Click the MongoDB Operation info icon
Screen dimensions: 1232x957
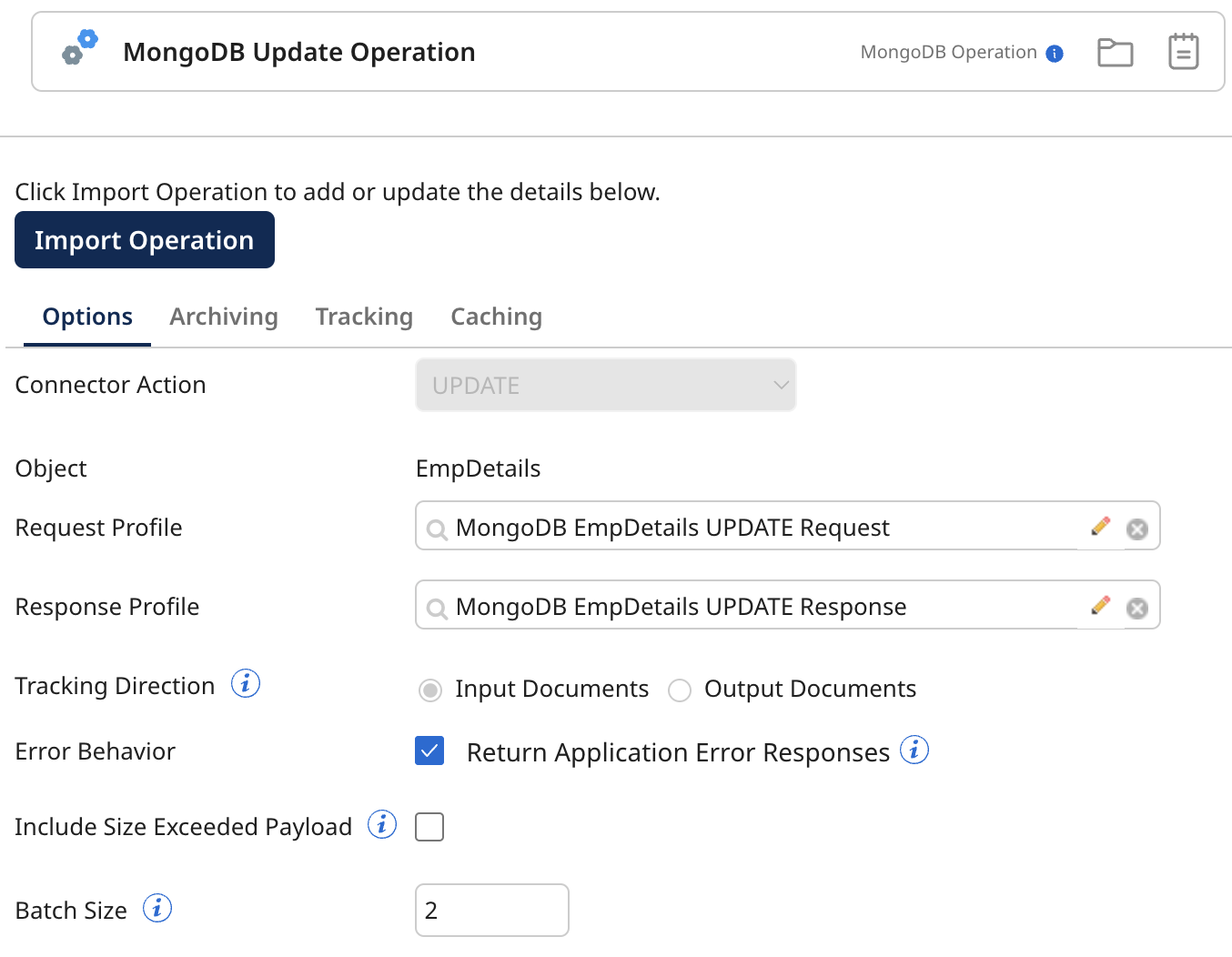[x=1055, y=54]
